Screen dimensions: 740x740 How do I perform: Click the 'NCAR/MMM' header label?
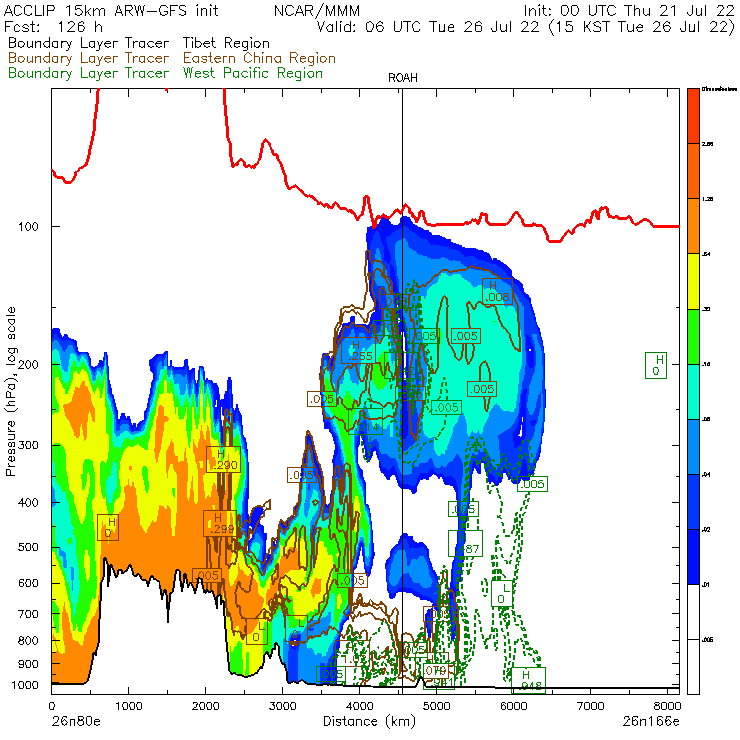point(317,10)
